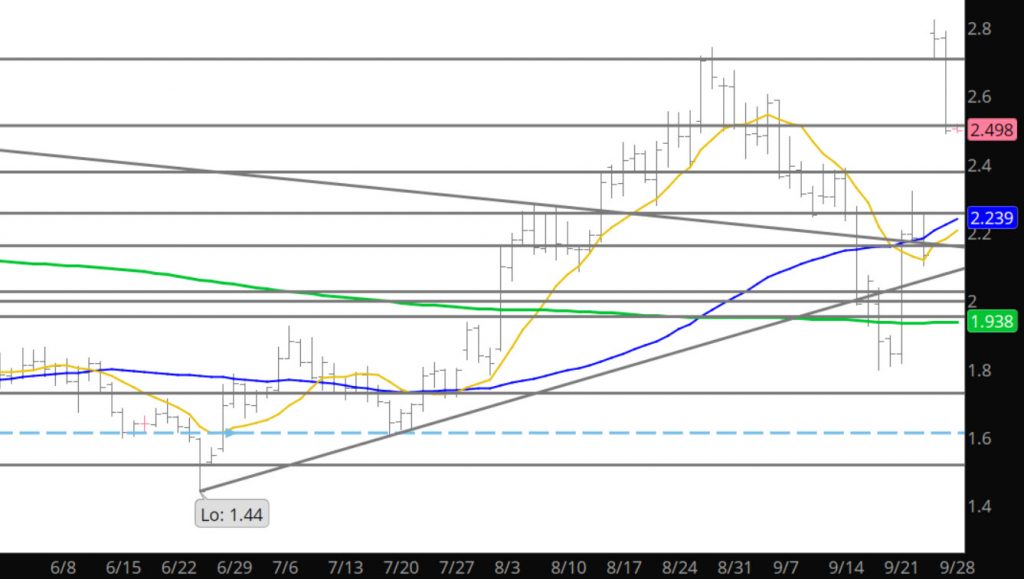Click the 1.4 price axis value

[x=980, y=506]
